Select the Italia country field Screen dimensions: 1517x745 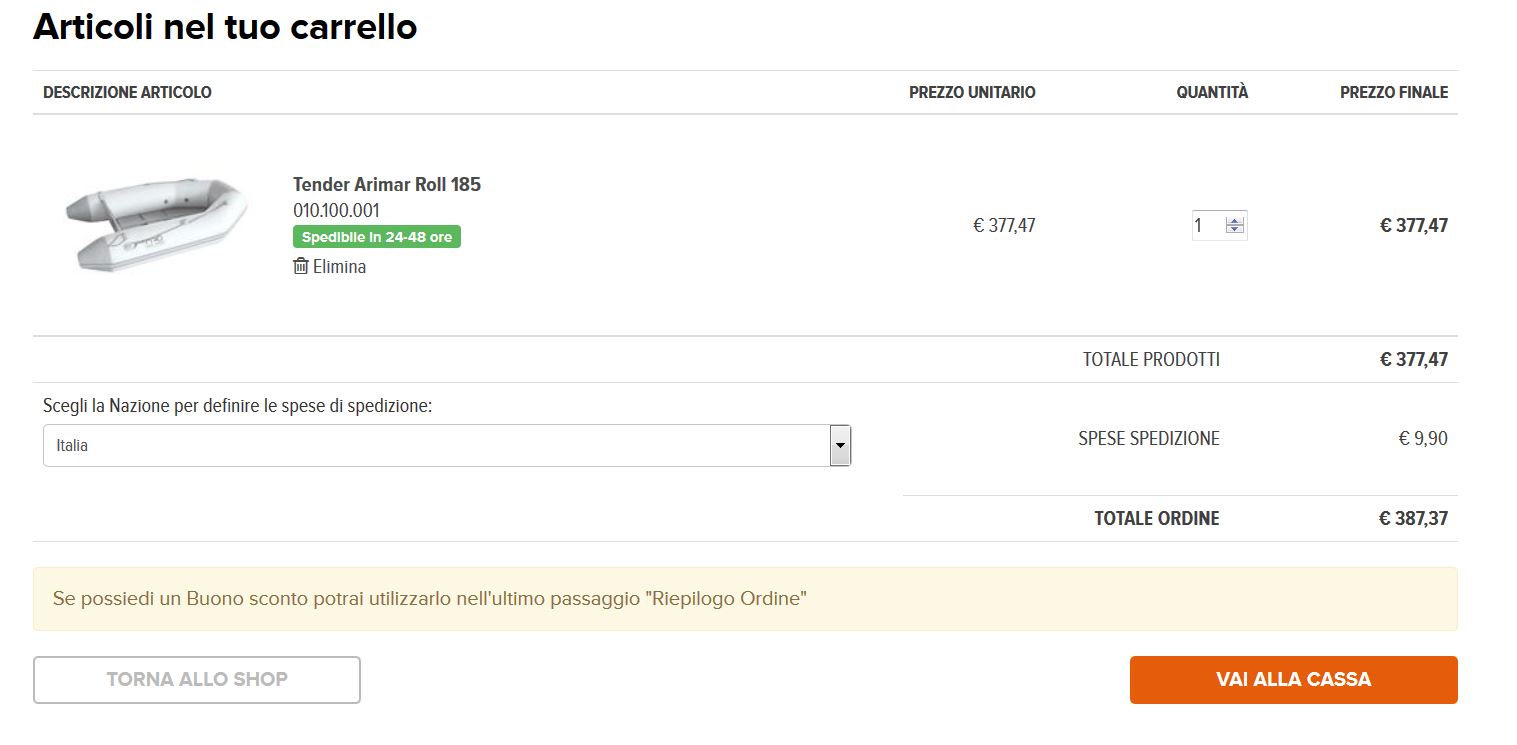tap(447, 445)
